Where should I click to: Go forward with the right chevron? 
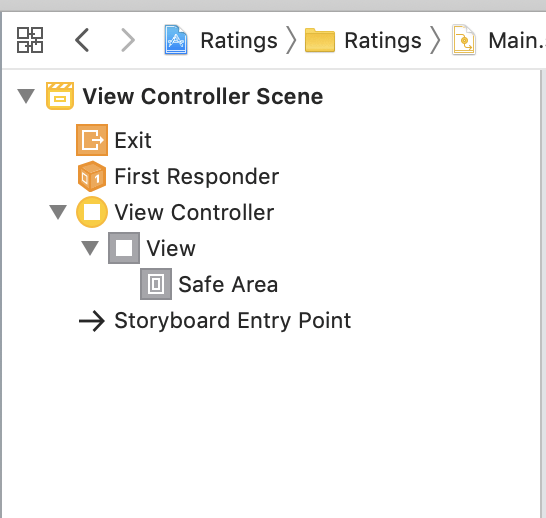pos(128,40)
